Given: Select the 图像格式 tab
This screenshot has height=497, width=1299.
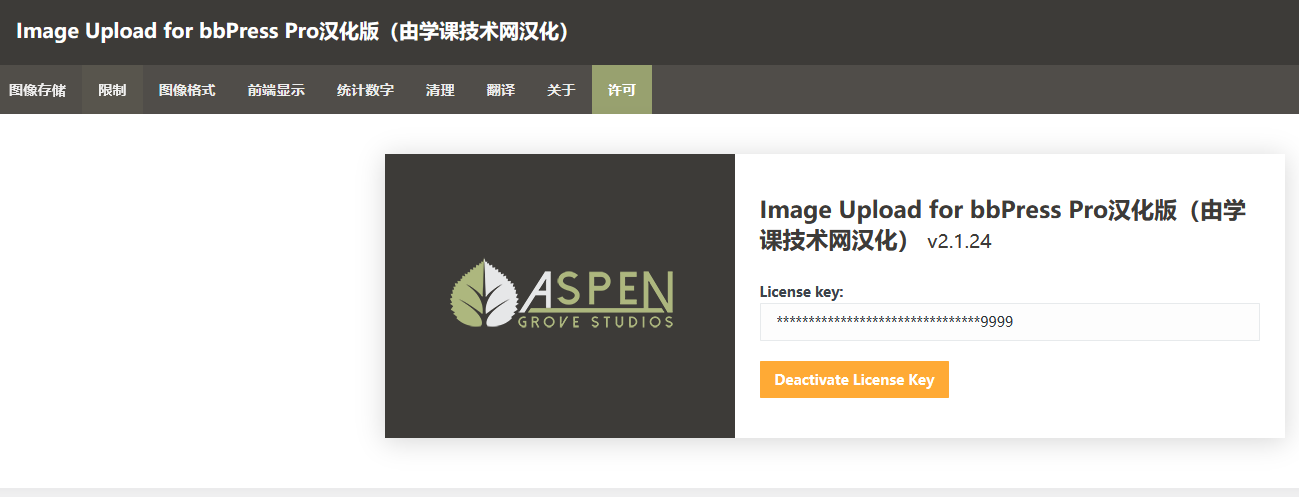Looking at the screenshot, I should [187, 90].
